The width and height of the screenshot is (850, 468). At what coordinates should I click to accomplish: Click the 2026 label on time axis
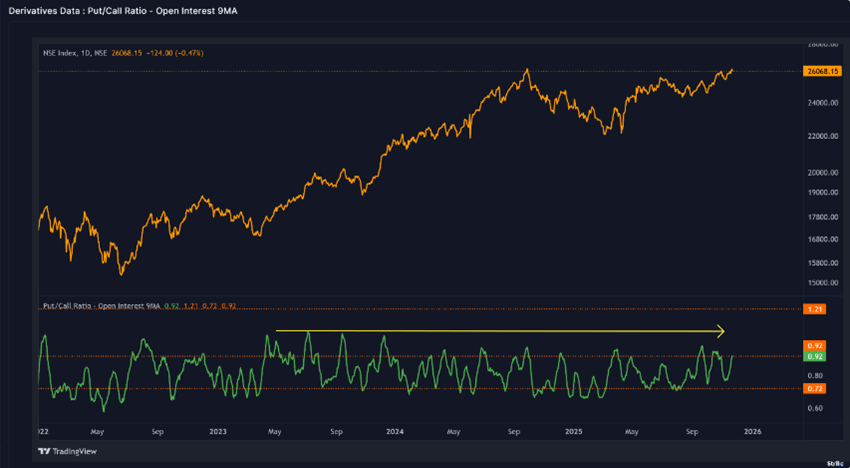click(752, 432)
